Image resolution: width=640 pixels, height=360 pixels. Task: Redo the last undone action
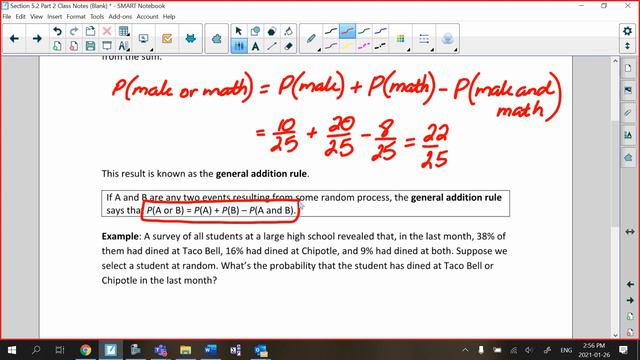(74, 31)
